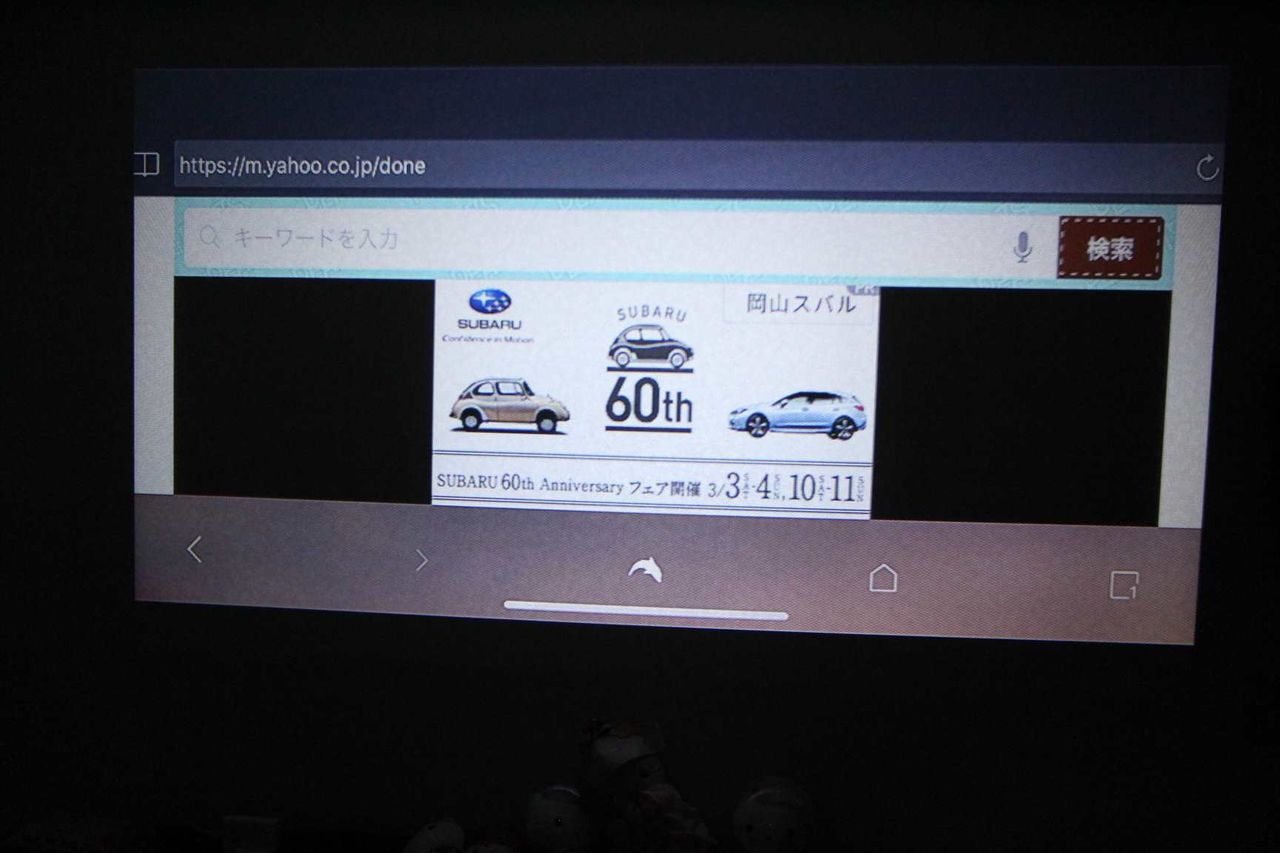Reload the page with the refresh icon
Viewport: 1280px width, 853px height.
[x=1207, y=168]
